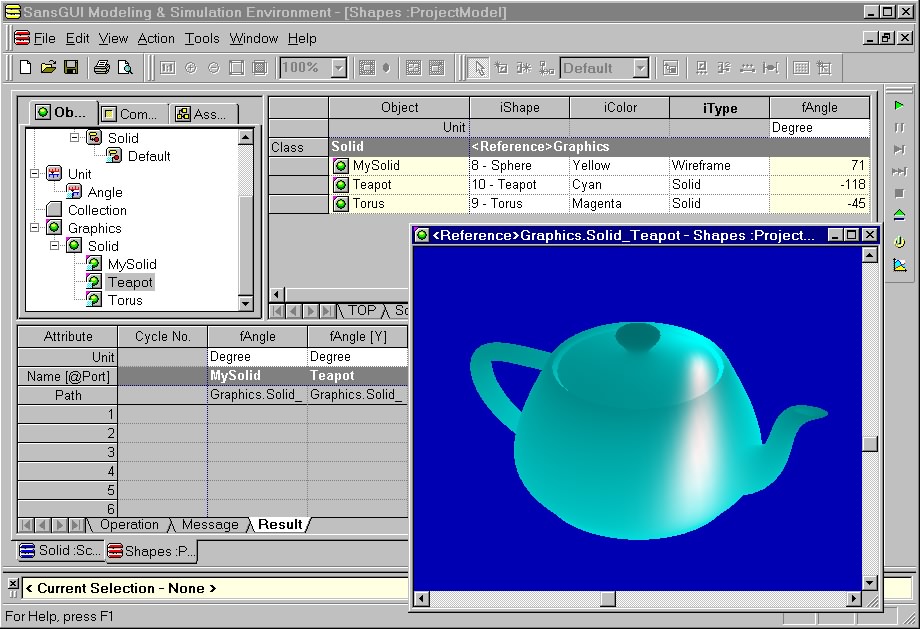Image resolution: width=920 pixels, height=629 pixels.
Task: Switch to the Com... tab in the left panel
Action: (x=130, y=114)
